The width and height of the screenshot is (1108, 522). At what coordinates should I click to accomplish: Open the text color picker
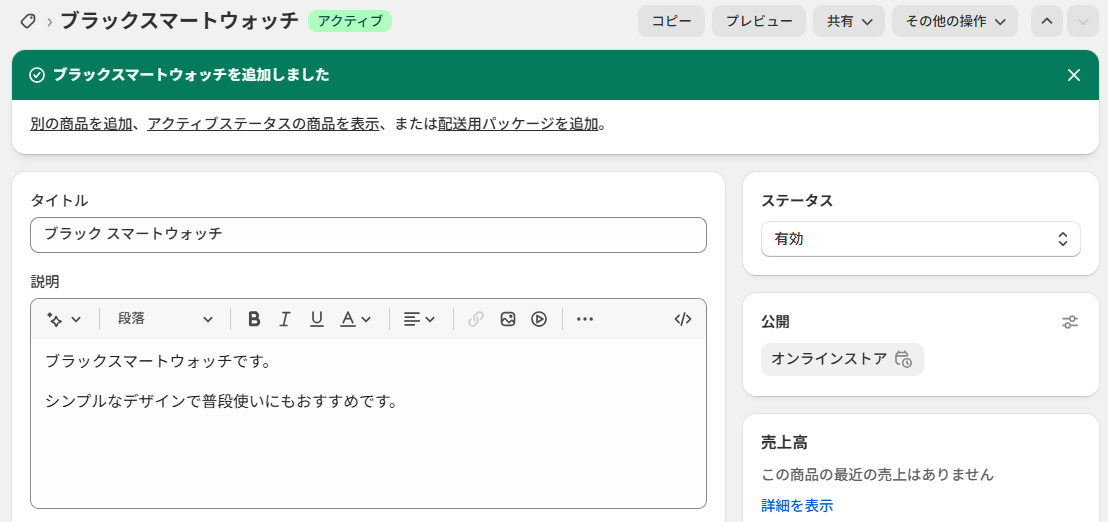pos(355,319)
